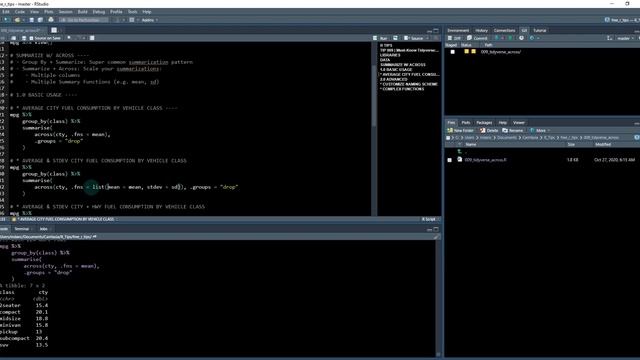Maximize the source editor pane
The width and height of the screenshot is (640, 360).
[x=436, y=31]
